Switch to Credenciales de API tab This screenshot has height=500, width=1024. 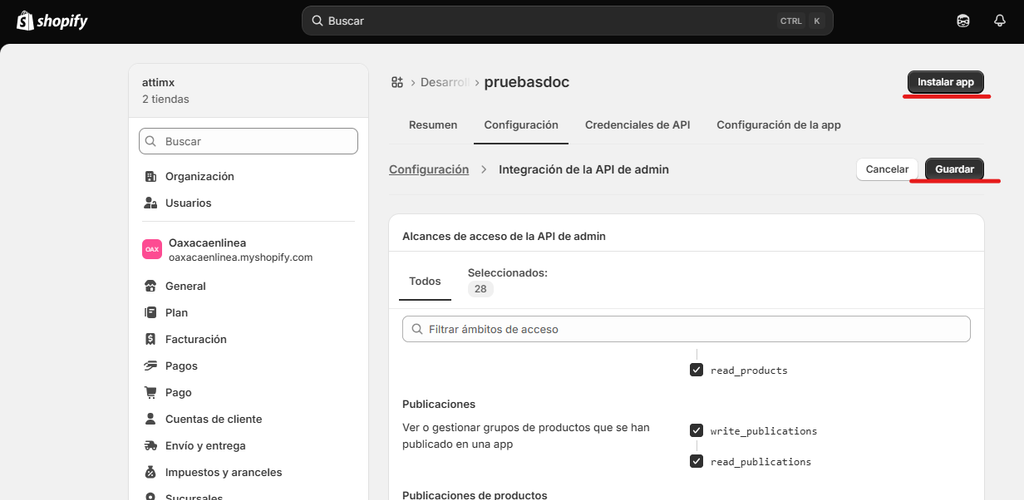tap(637, 125)
